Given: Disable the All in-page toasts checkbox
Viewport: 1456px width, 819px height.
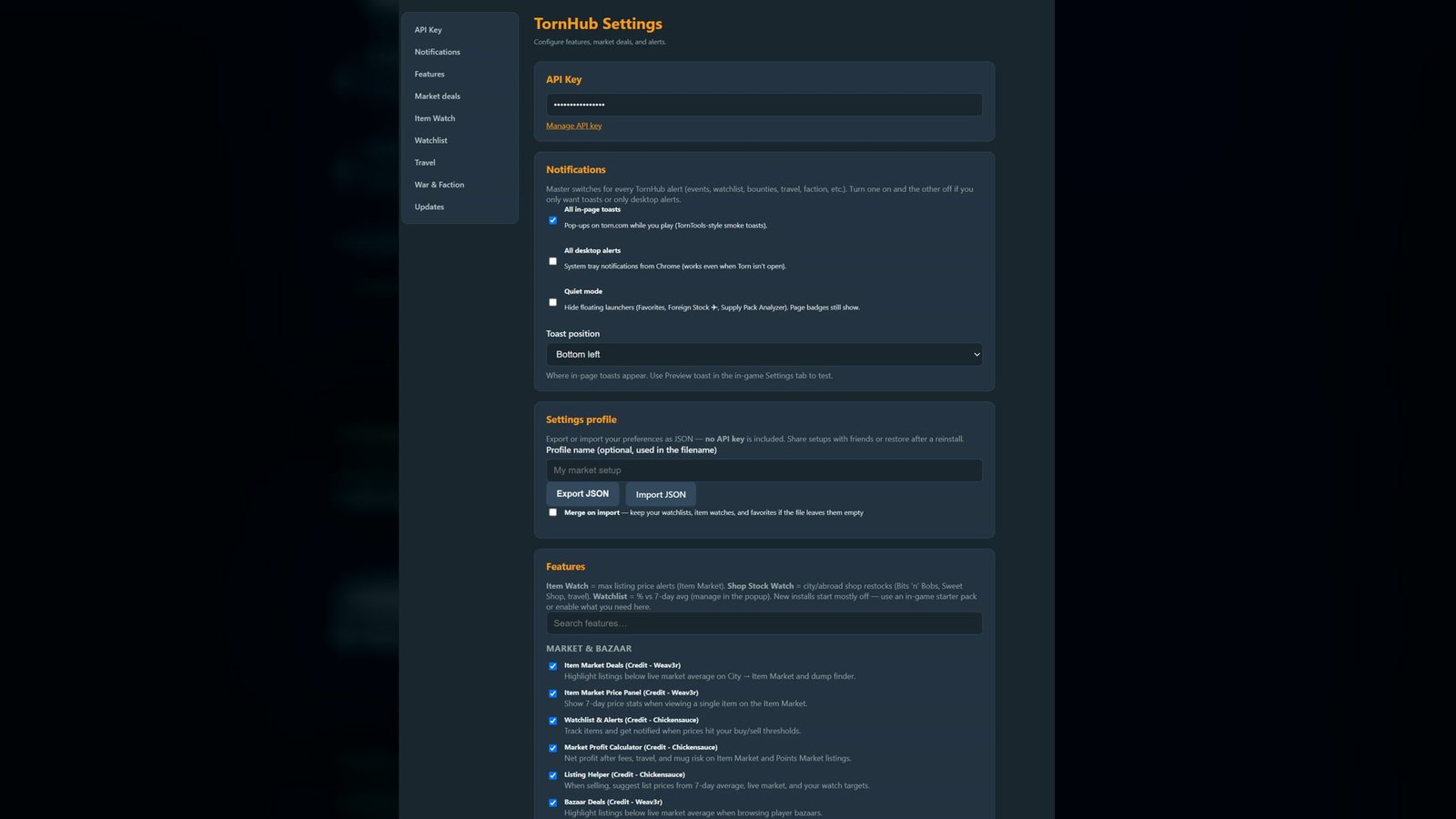Looking at the screenshot, I should tap(552, 220).
